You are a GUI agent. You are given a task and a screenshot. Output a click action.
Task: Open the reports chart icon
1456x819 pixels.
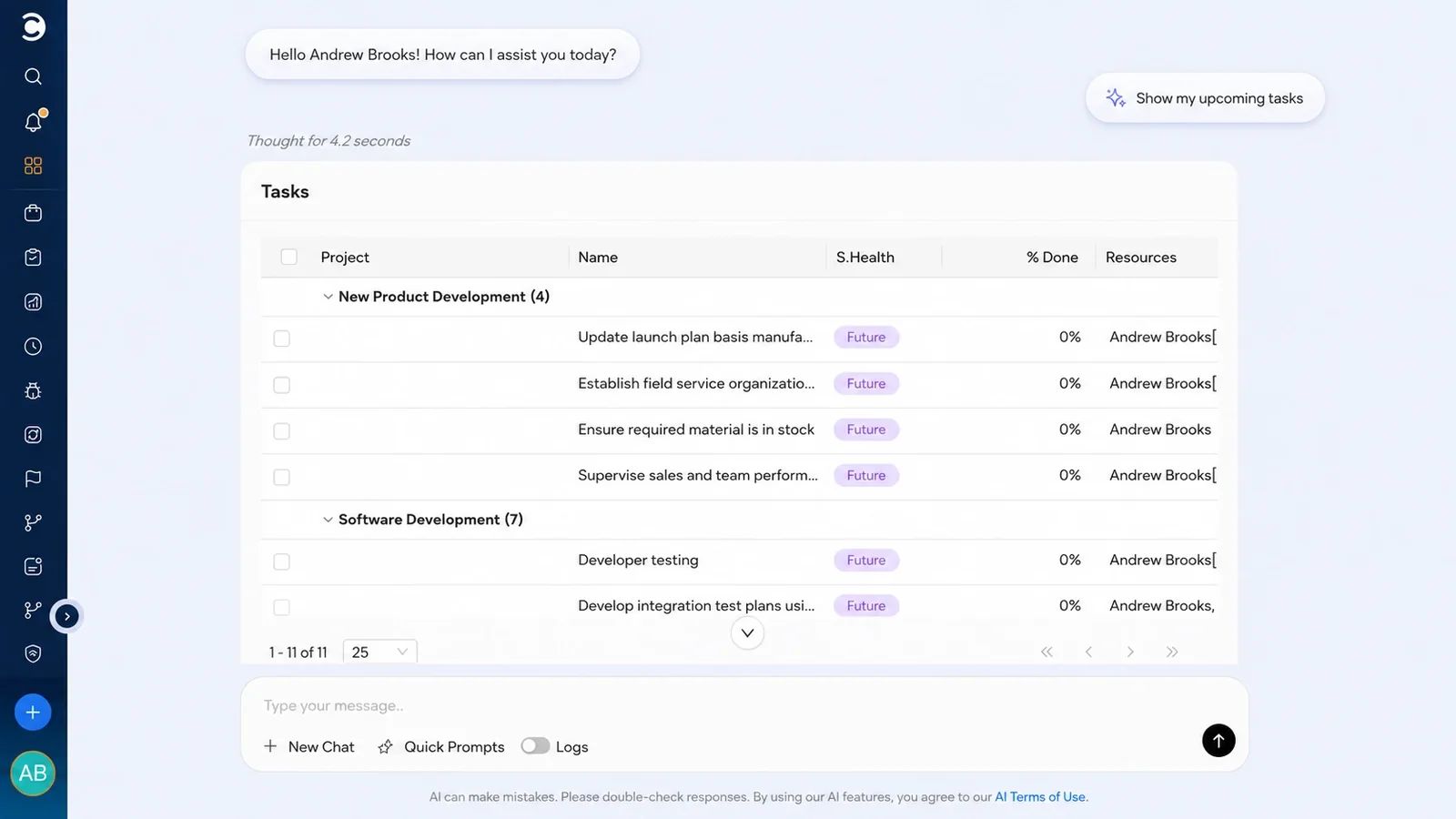pos(33,302)
